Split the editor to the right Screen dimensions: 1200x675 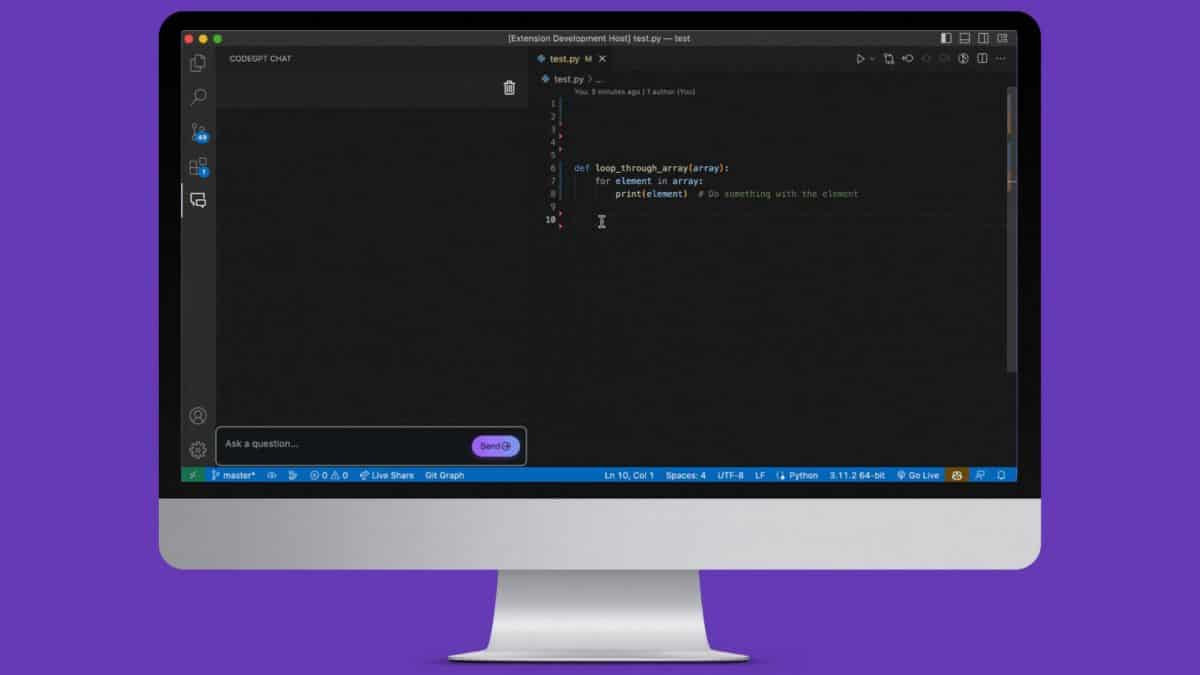[982, 59]
